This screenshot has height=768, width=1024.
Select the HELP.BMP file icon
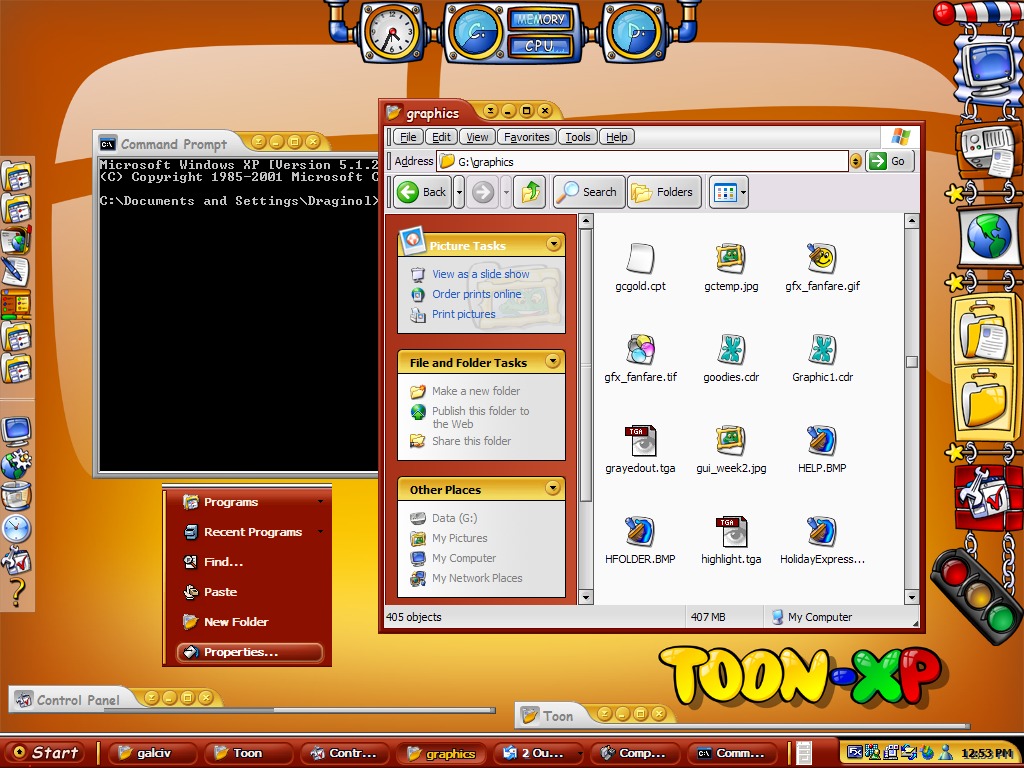click(821, 441)
